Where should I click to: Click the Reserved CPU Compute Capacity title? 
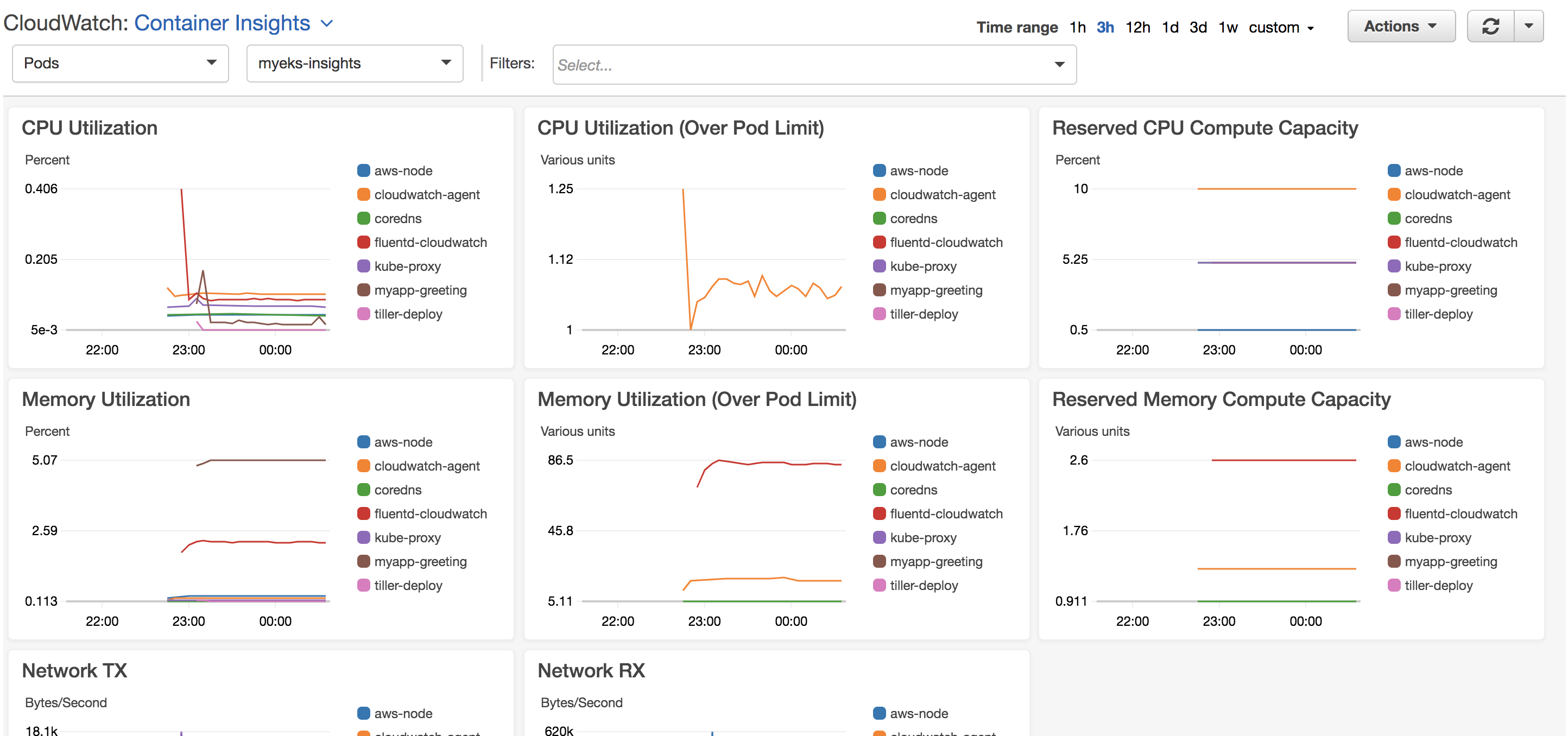(1205, 128)
